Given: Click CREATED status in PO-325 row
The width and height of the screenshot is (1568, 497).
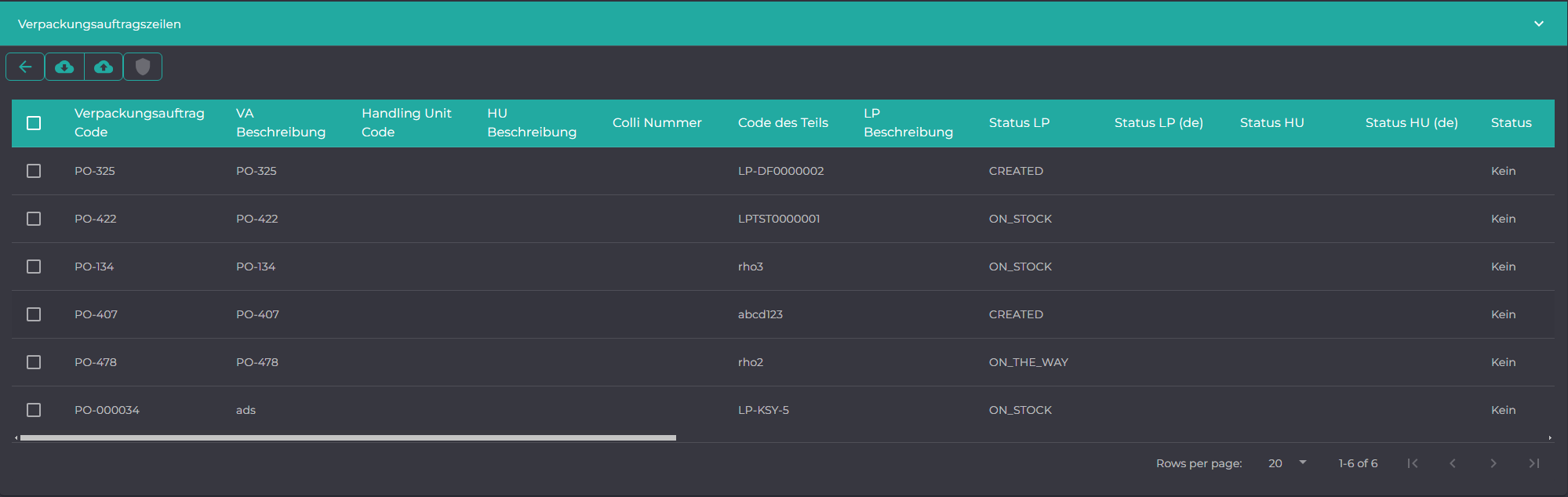Looking at the screenshot, I should point(1016,171).
